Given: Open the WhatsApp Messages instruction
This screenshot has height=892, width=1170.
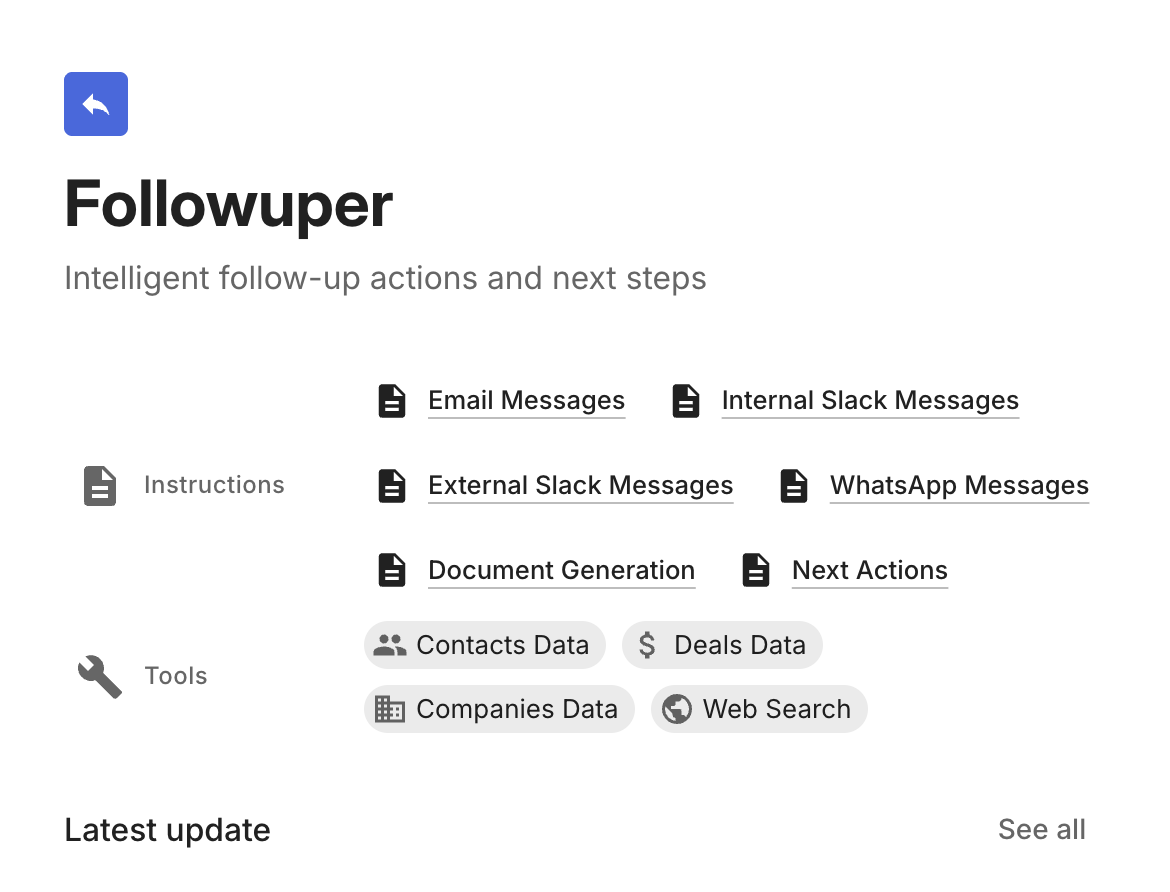Looking at the screenshot, I should pyautogui.click(x=959, y=486).
